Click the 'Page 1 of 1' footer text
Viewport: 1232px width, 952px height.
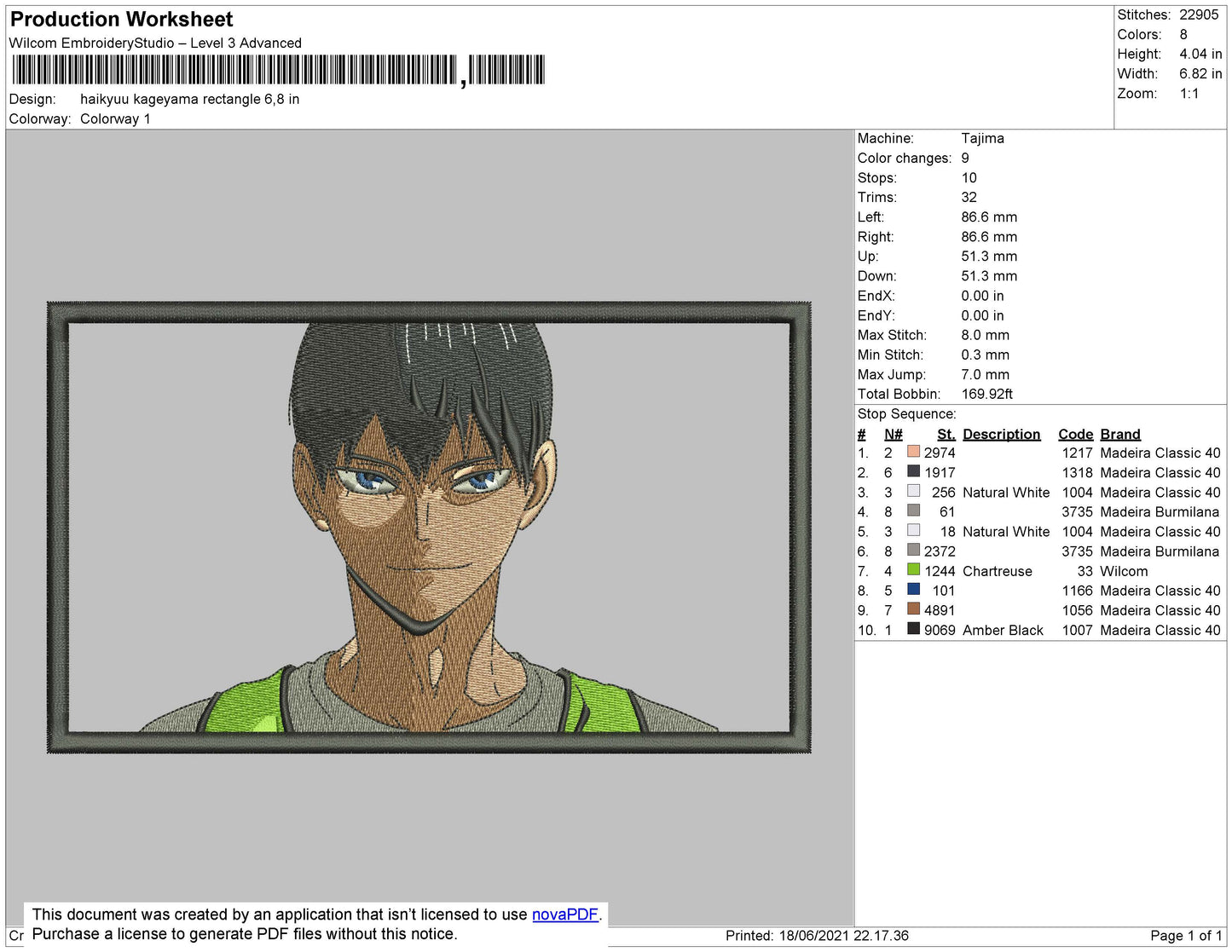pos(1186,936)
